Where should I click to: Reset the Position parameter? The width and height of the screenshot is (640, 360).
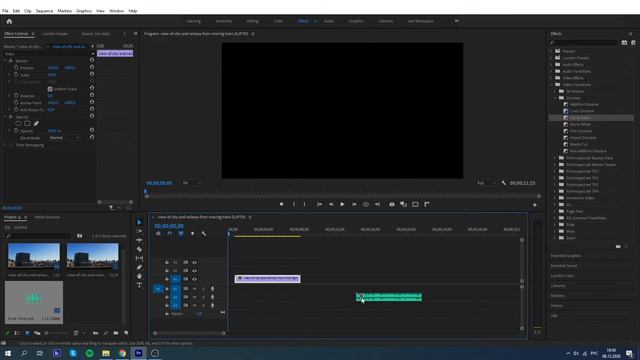[92, 67]
